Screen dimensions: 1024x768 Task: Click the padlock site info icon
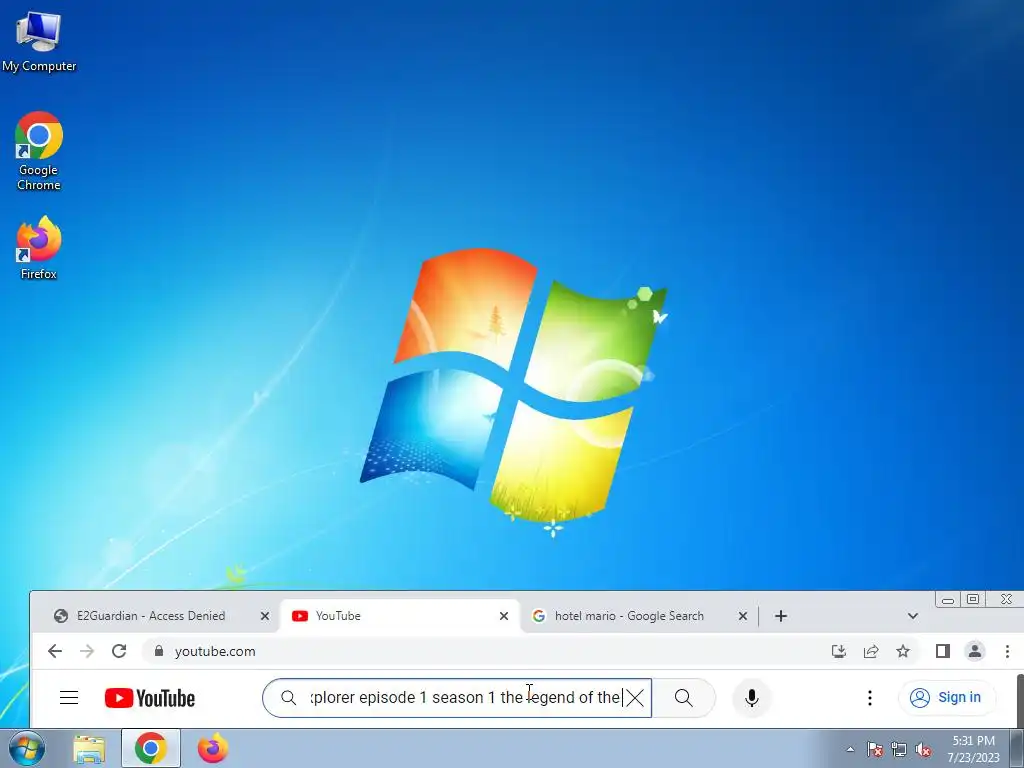pos(159,651)
